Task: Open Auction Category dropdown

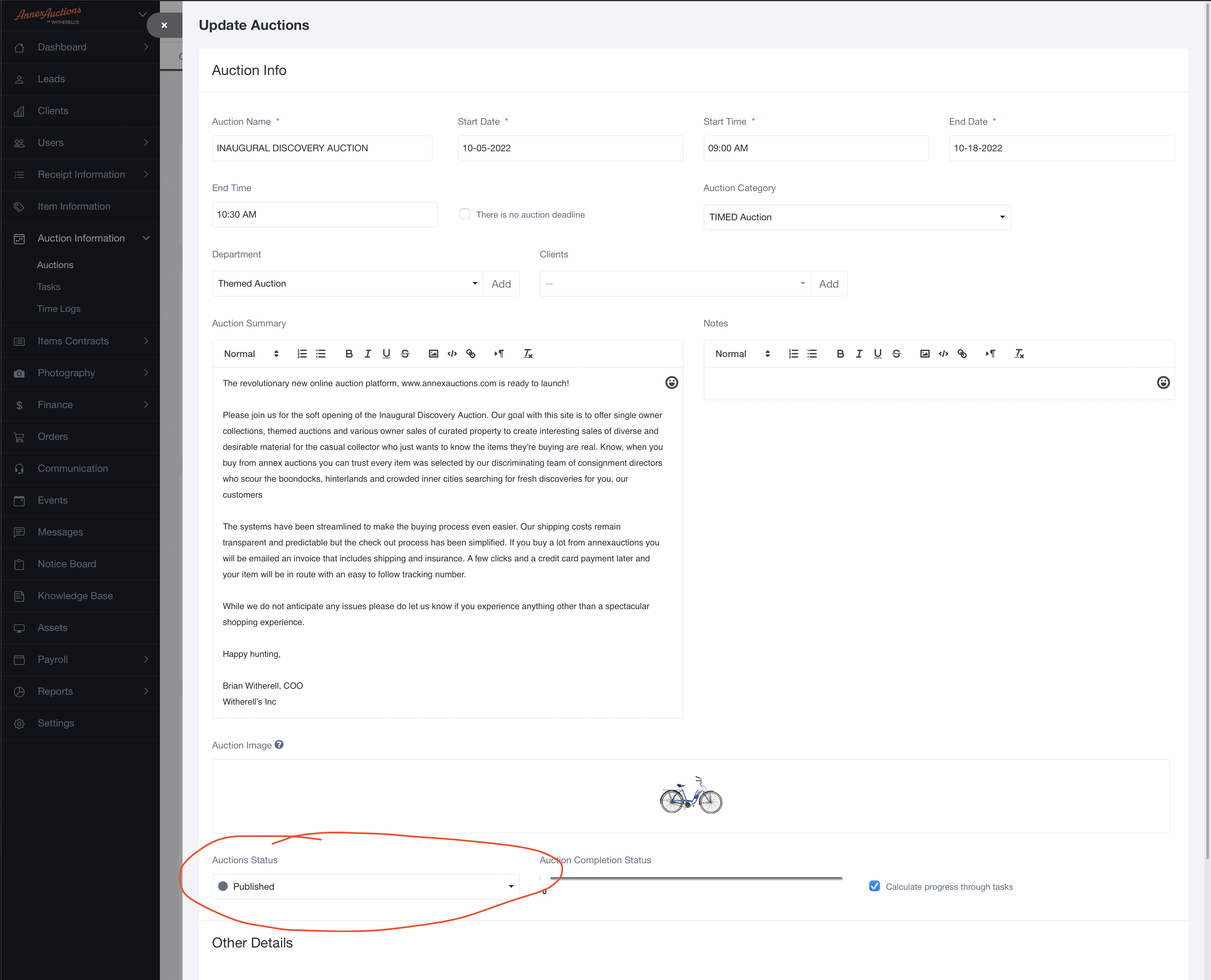Action: click(856, 217)
